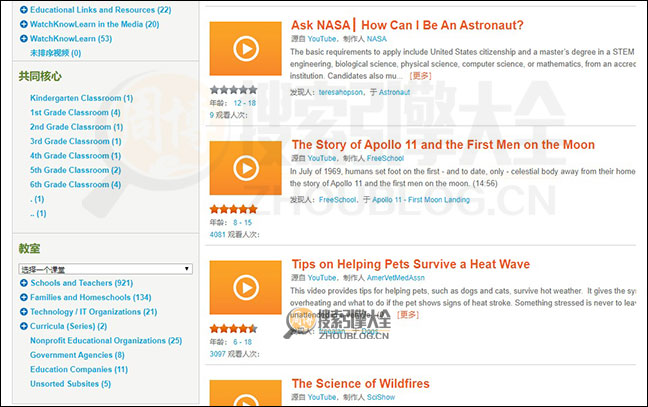This screenshot has height=407, width=648.
Task: Open FreeSchool finder profile link
Action: coord(337,200)
